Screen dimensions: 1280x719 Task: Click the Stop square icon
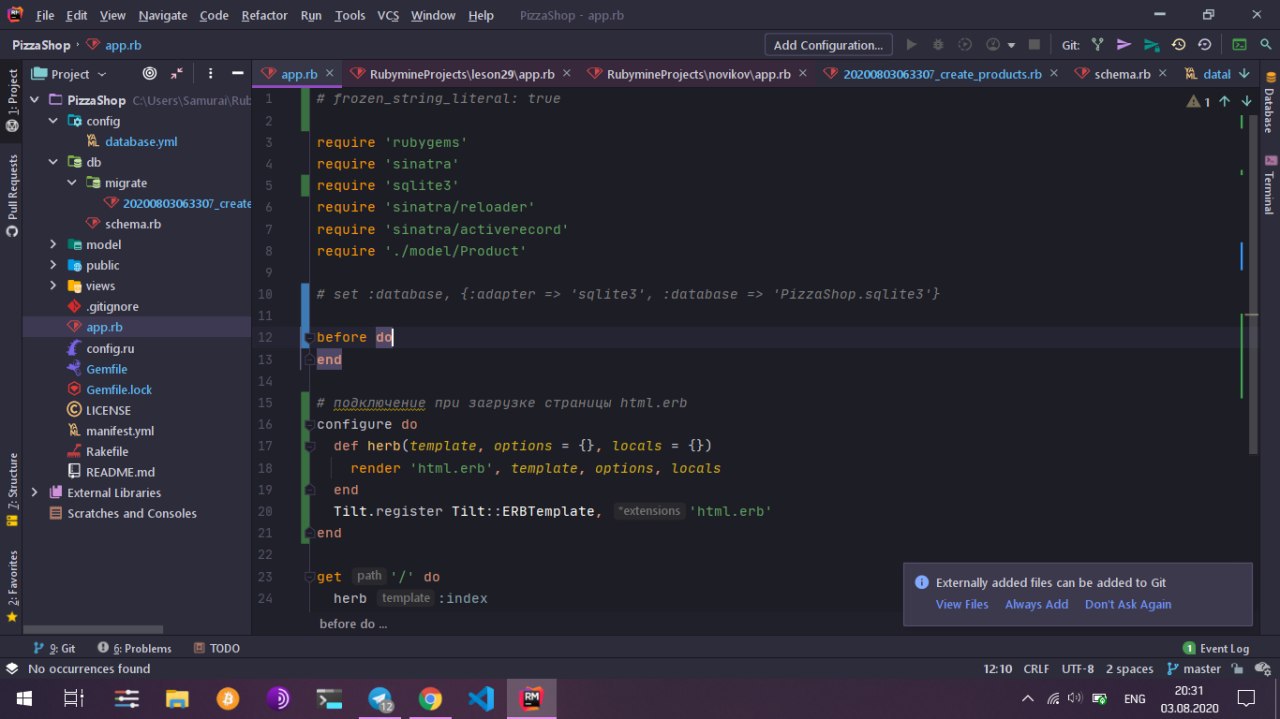1034,45
